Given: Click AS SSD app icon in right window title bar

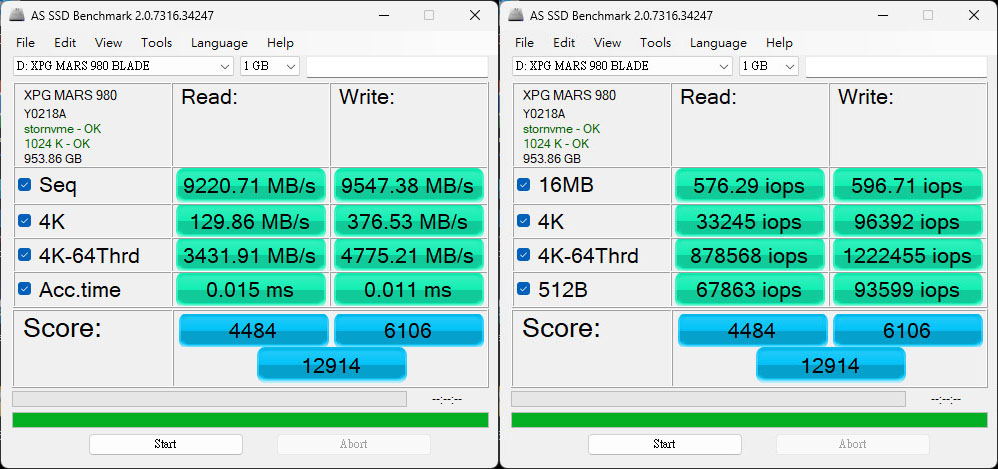Looking at the screenshot, I should click(x=518, y=16).
